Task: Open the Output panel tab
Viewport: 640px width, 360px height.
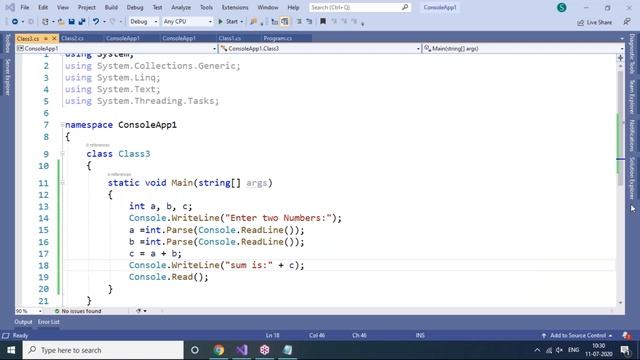Action: click(23, 322)
